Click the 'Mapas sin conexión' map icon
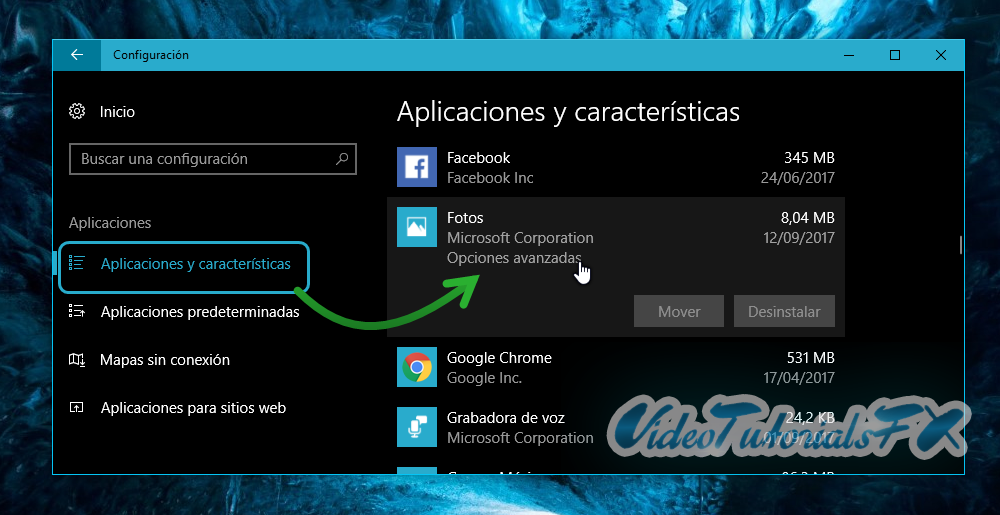Viewport: 1000px width, 515px height. pos(77,360)
